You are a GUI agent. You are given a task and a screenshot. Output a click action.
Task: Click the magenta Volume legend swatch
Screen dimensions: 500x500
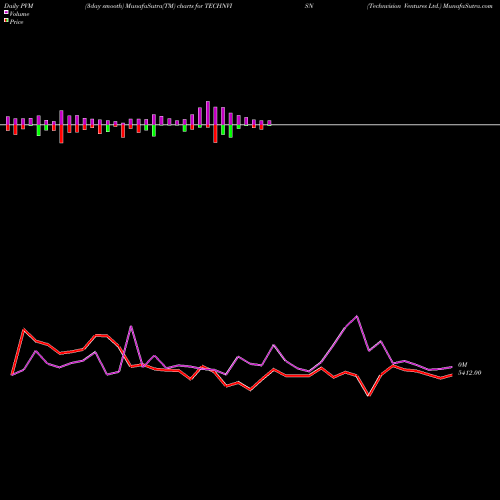(6, 12)
